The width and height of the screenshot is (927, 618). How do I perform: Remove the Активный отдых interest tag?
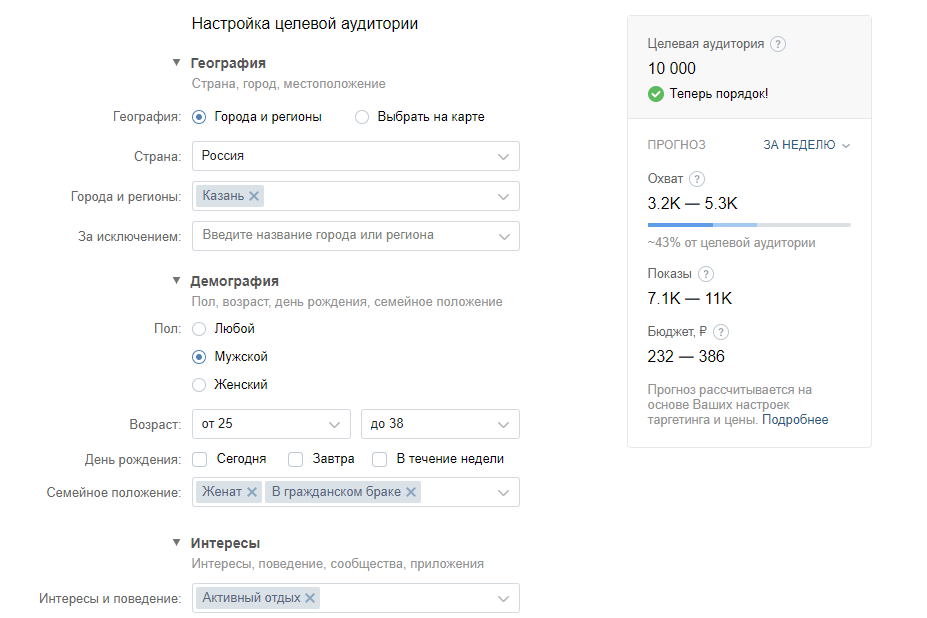[310, 598]
